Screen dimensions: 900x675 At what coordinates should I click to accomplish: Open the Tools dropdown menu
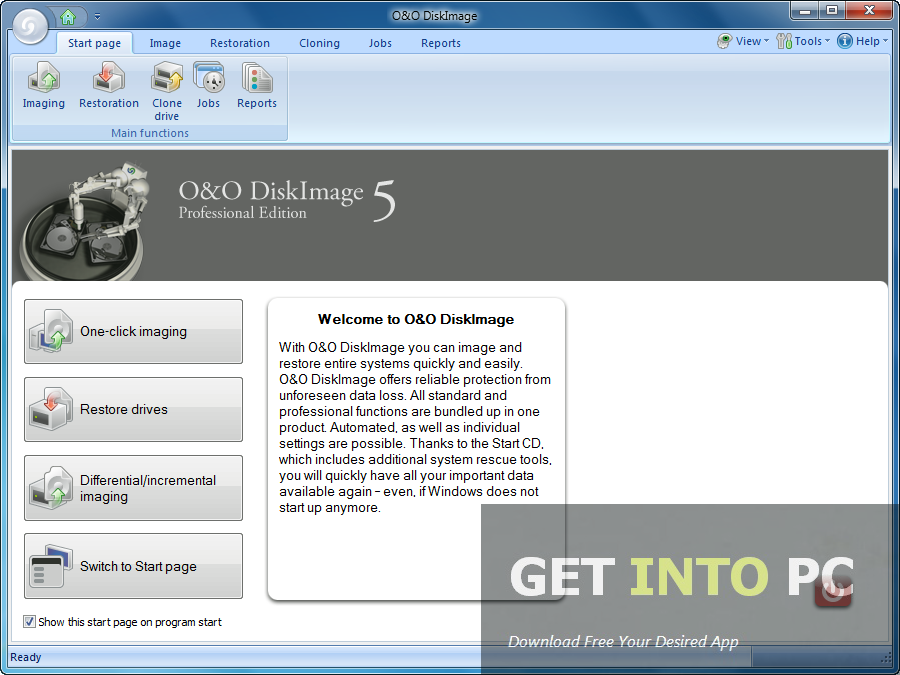[x=802, y=41]
